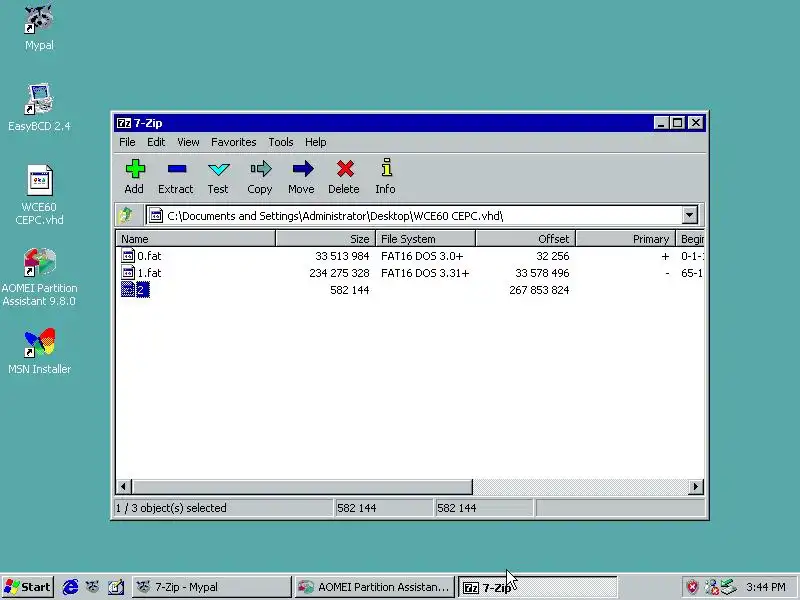Switch to AOMEI Partition Assistant taskbar button
Viewport: 800px width, 600px height.
(x=374, y=587)
